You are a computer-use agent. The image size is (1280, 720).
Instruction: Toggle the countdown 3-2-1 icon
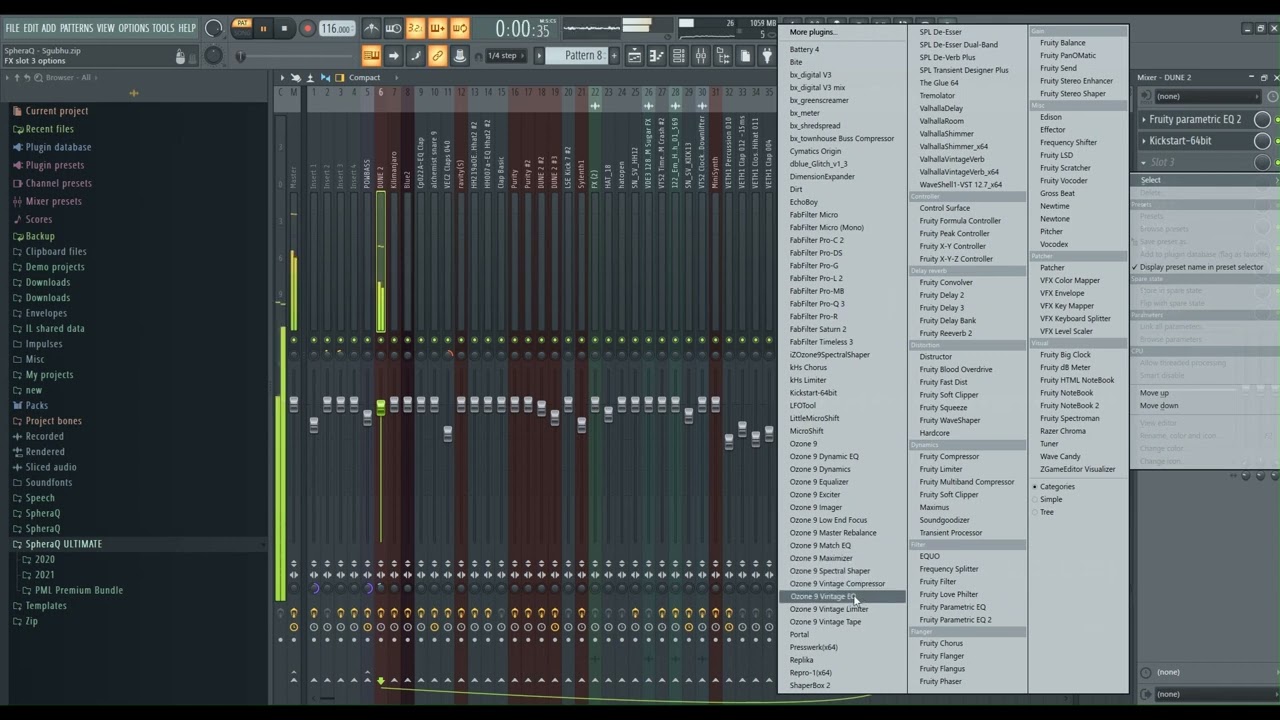point(415,29)
